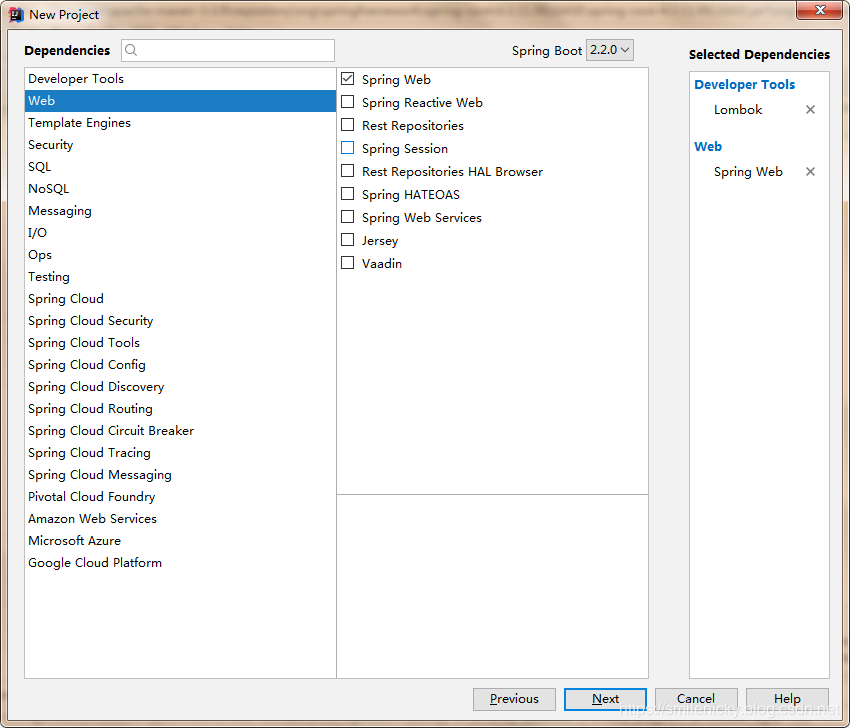Uncheck the Spring Web checkbox
The width and height of the screenshot is (850, 728).
[x=347, y=79]
